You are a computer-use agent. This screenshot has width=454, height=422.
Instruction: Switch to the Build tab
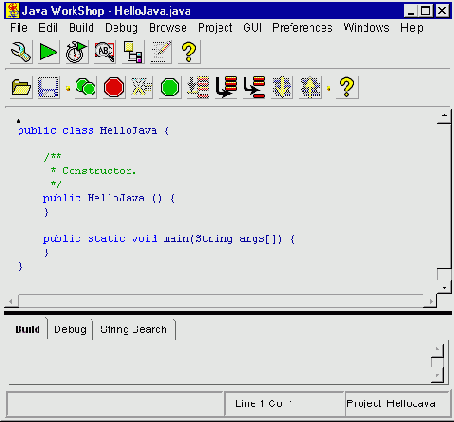coord(27,329)
